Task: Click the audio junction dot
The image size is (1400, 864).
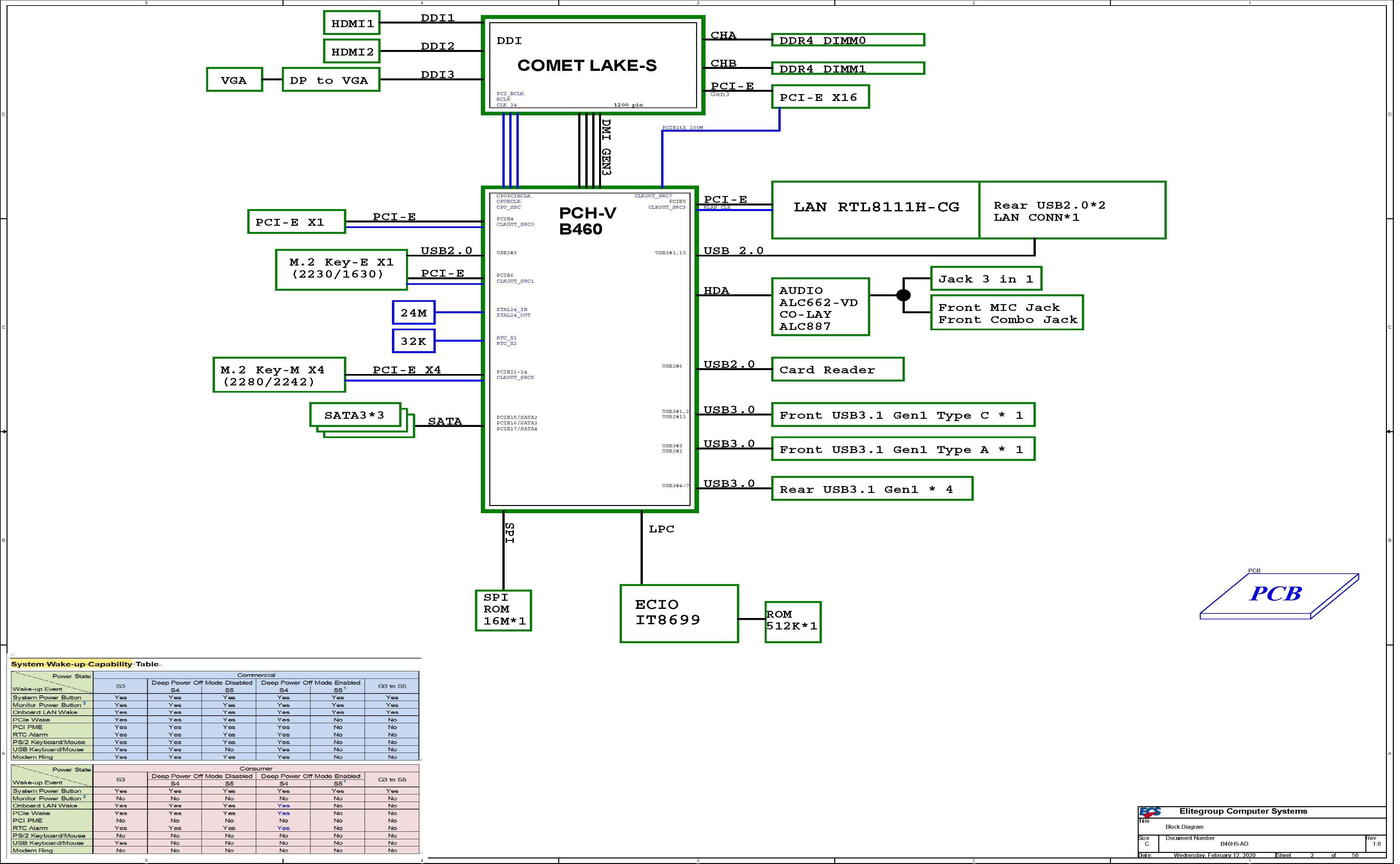Action: pyautogui.click(x=903, y=295)
